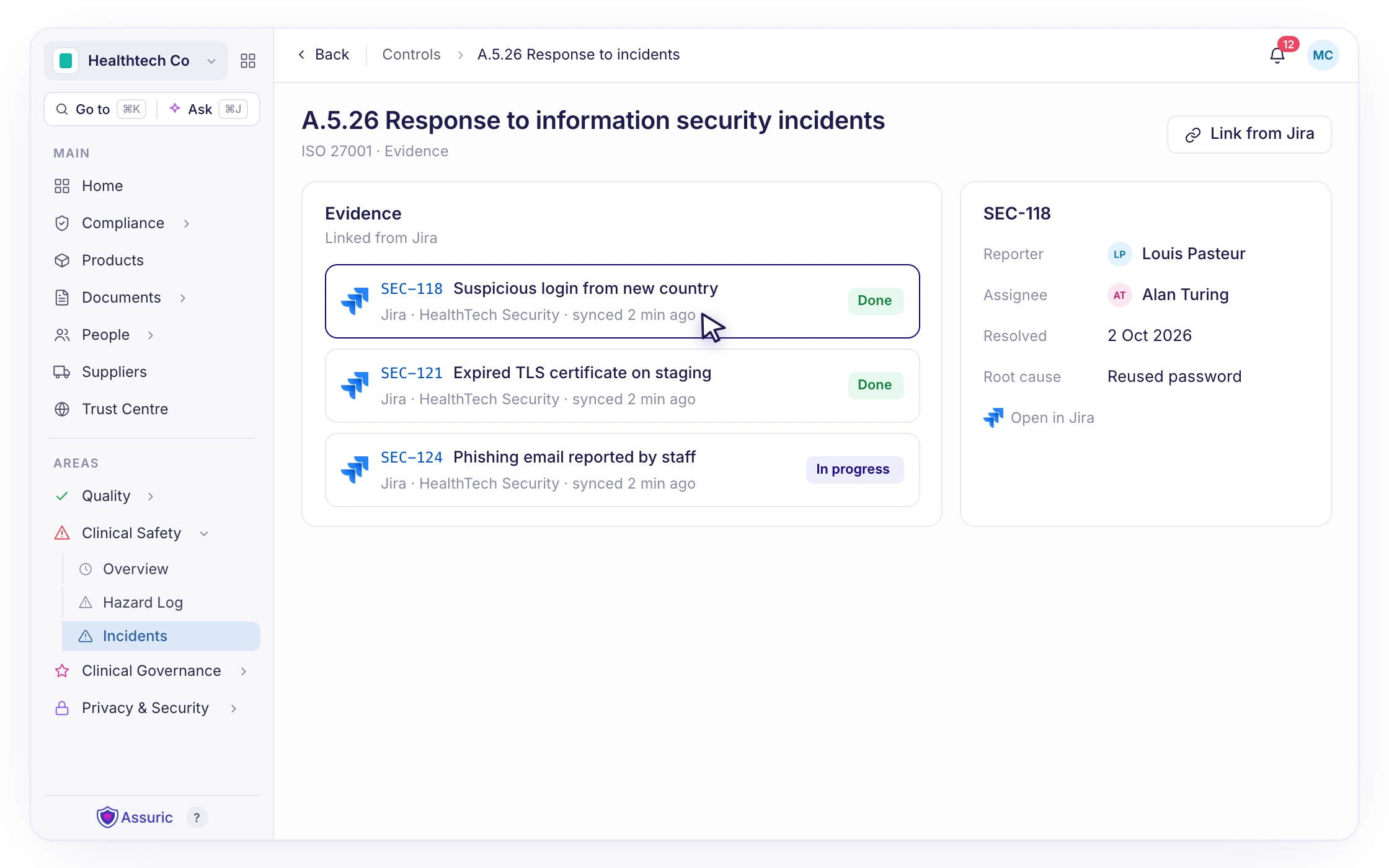Expand the Documents menu chevron
Screen dimensions: 1389x868
click(x=183, y=298)
